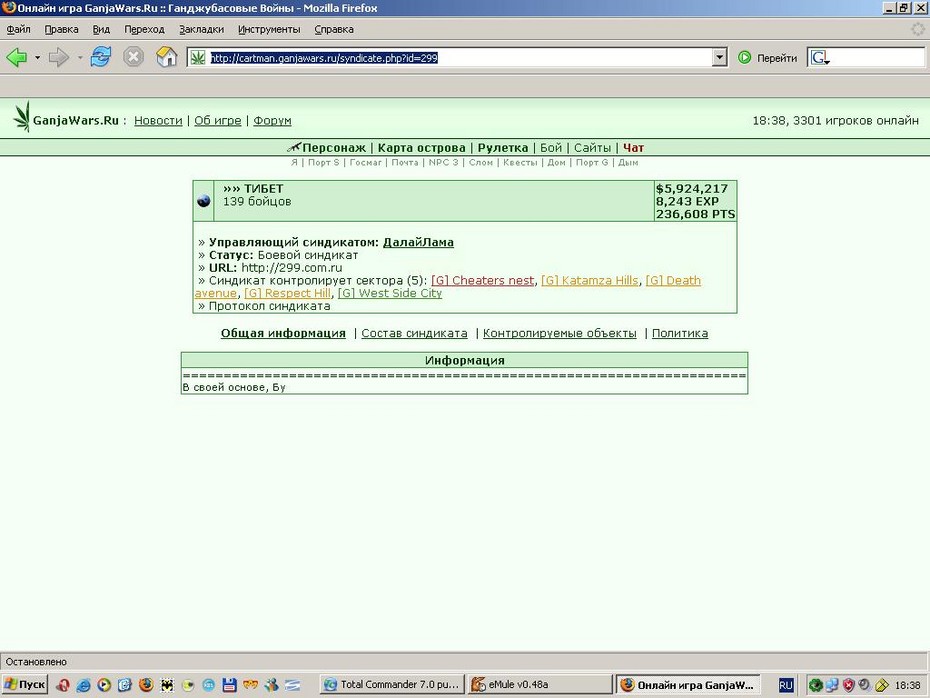Open the Переход menu

point(144,29)
